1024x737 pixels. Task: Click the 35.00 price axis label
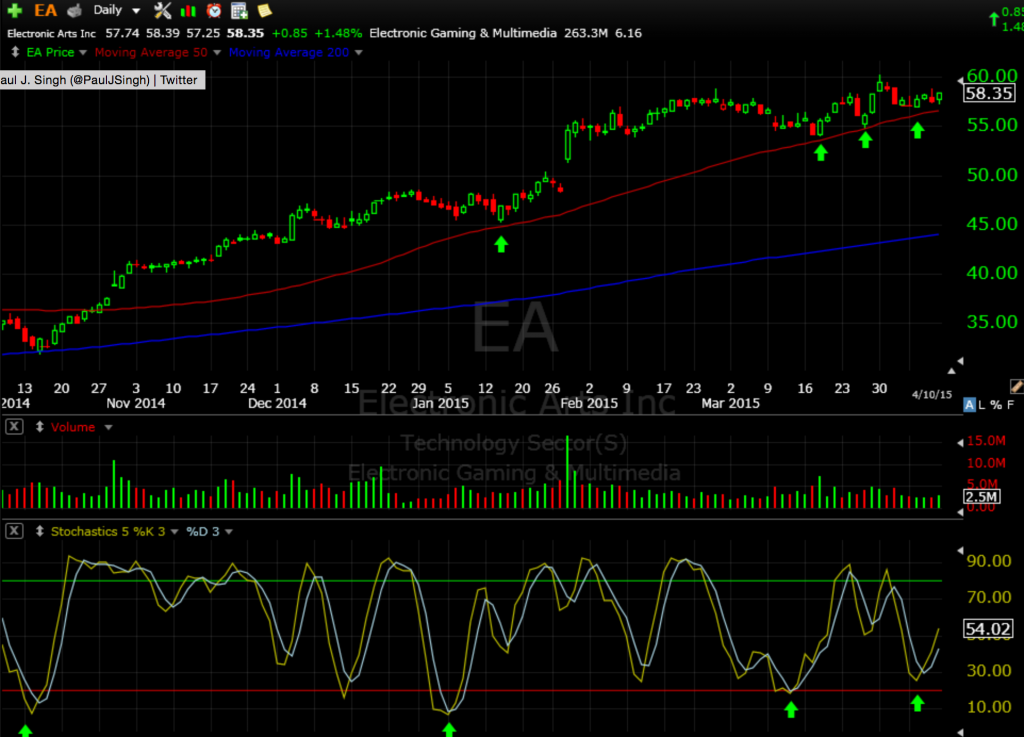[x=991, y=322]
